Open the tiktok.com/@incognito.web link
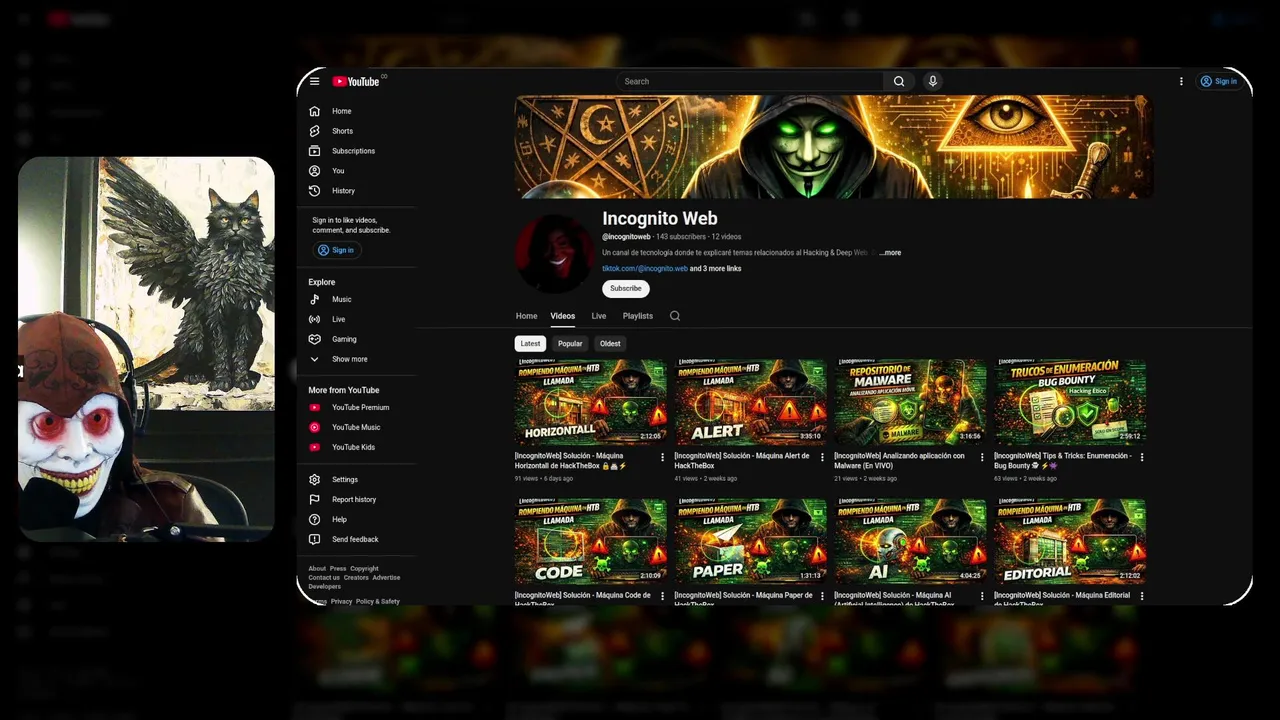The height and width of the screenshot is (720, 1280). [645, 268]
